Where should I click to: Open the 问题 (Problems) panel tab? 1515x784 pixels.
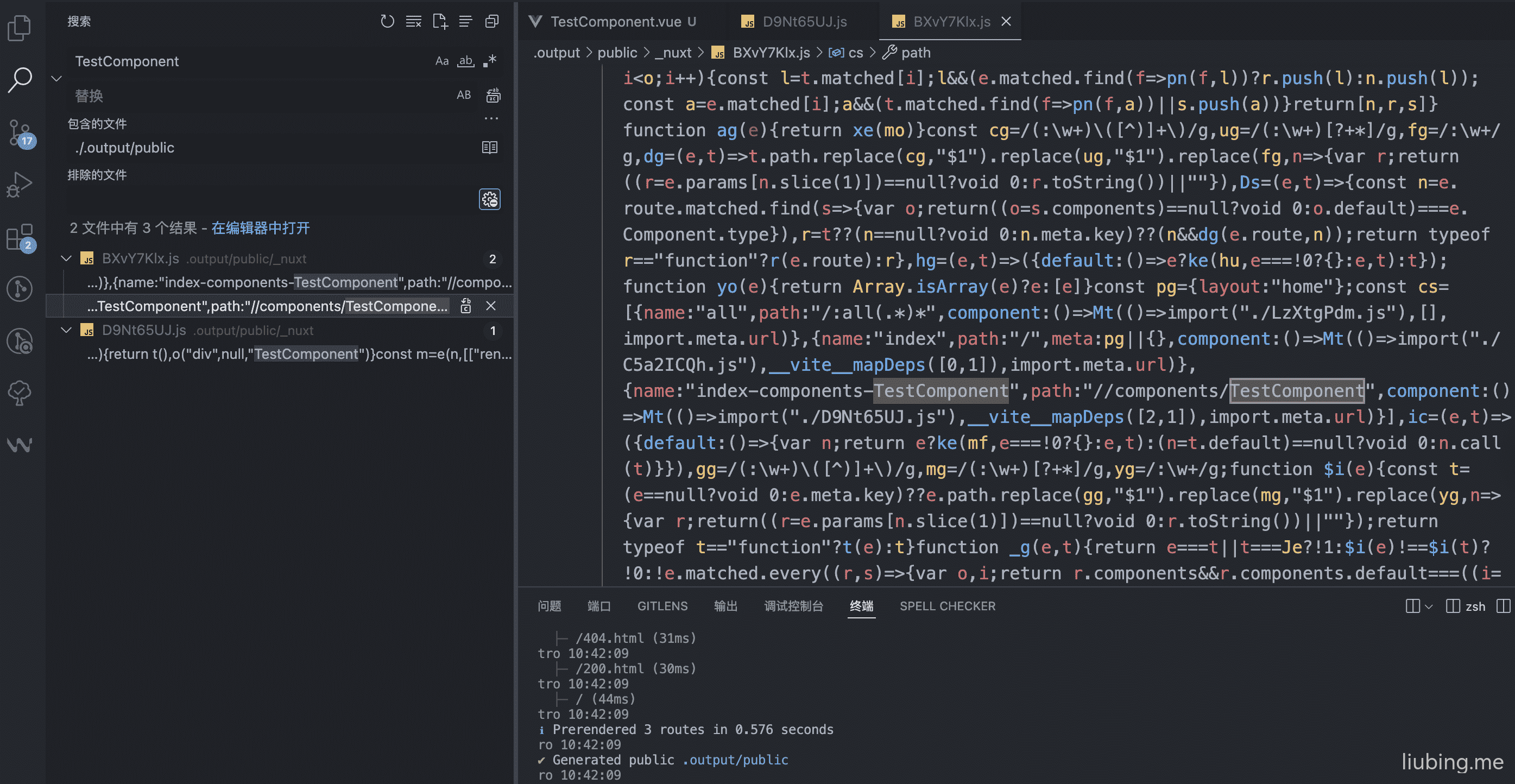point(550,606)
